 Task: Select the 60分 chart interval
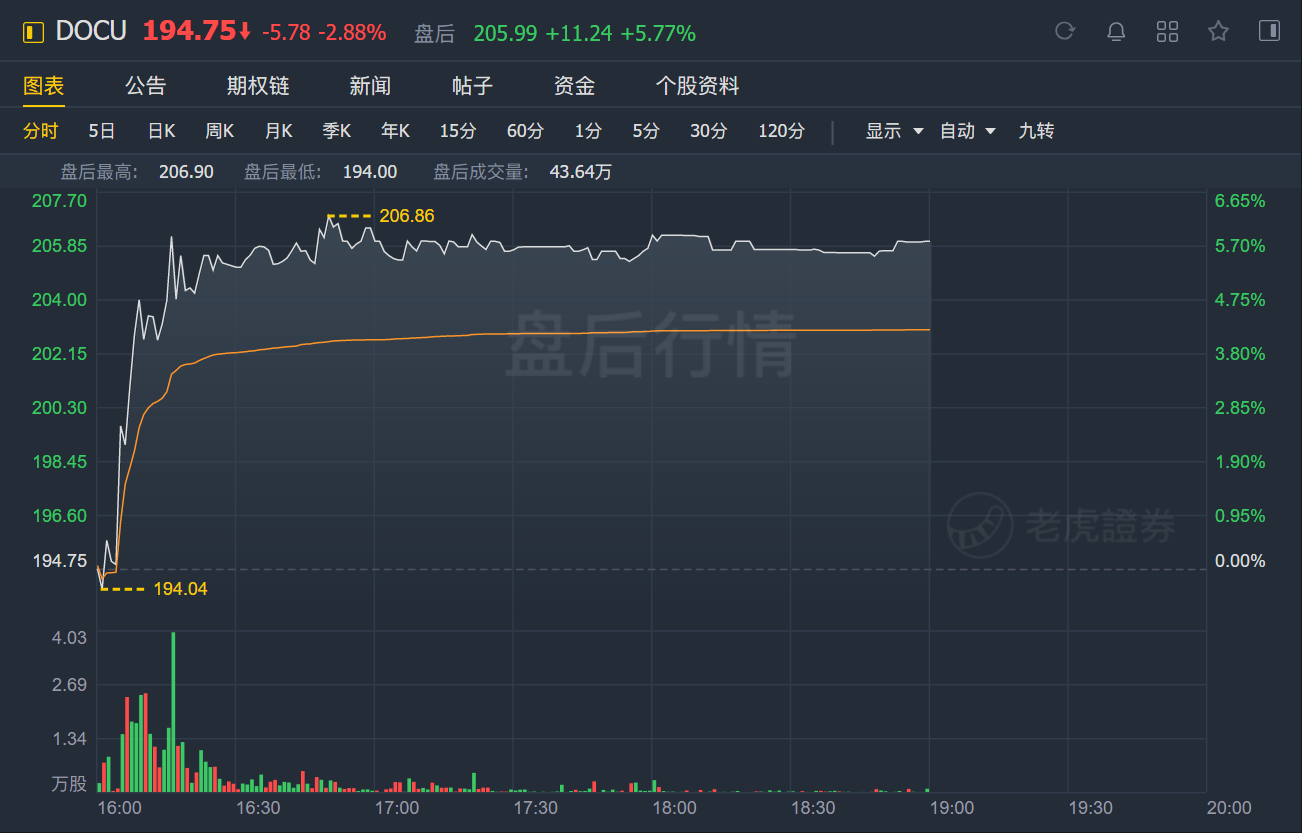coord(525,131)
